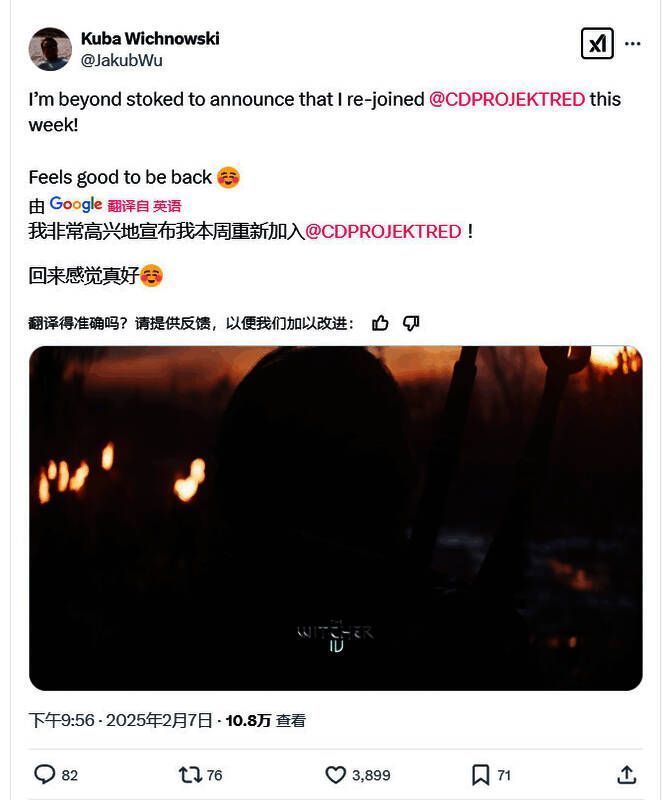Viewport: 662px width, 800px height.
Task: Click the '翻译自 英语' translation source link
Action: click(144, 206)
